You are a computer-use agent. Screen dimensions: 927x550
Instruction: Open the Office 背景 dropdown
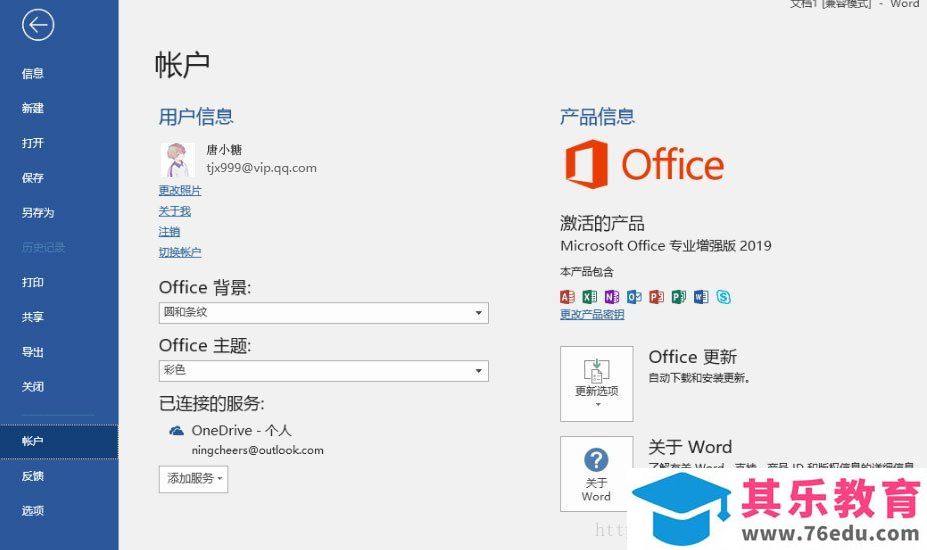point(323,313)
